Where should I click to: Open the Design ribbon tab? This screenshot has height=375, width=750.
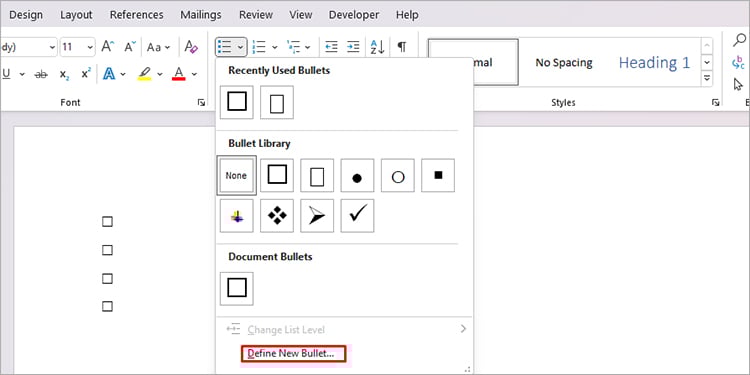(x=26, y=15)
